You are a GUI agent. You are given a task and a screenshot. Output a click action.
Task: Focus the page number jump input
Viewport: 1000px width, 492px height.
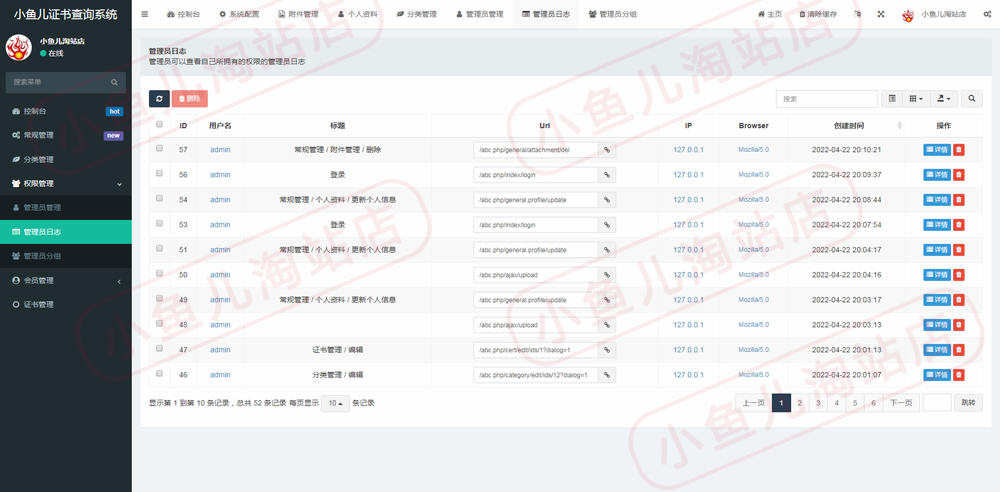937,403
